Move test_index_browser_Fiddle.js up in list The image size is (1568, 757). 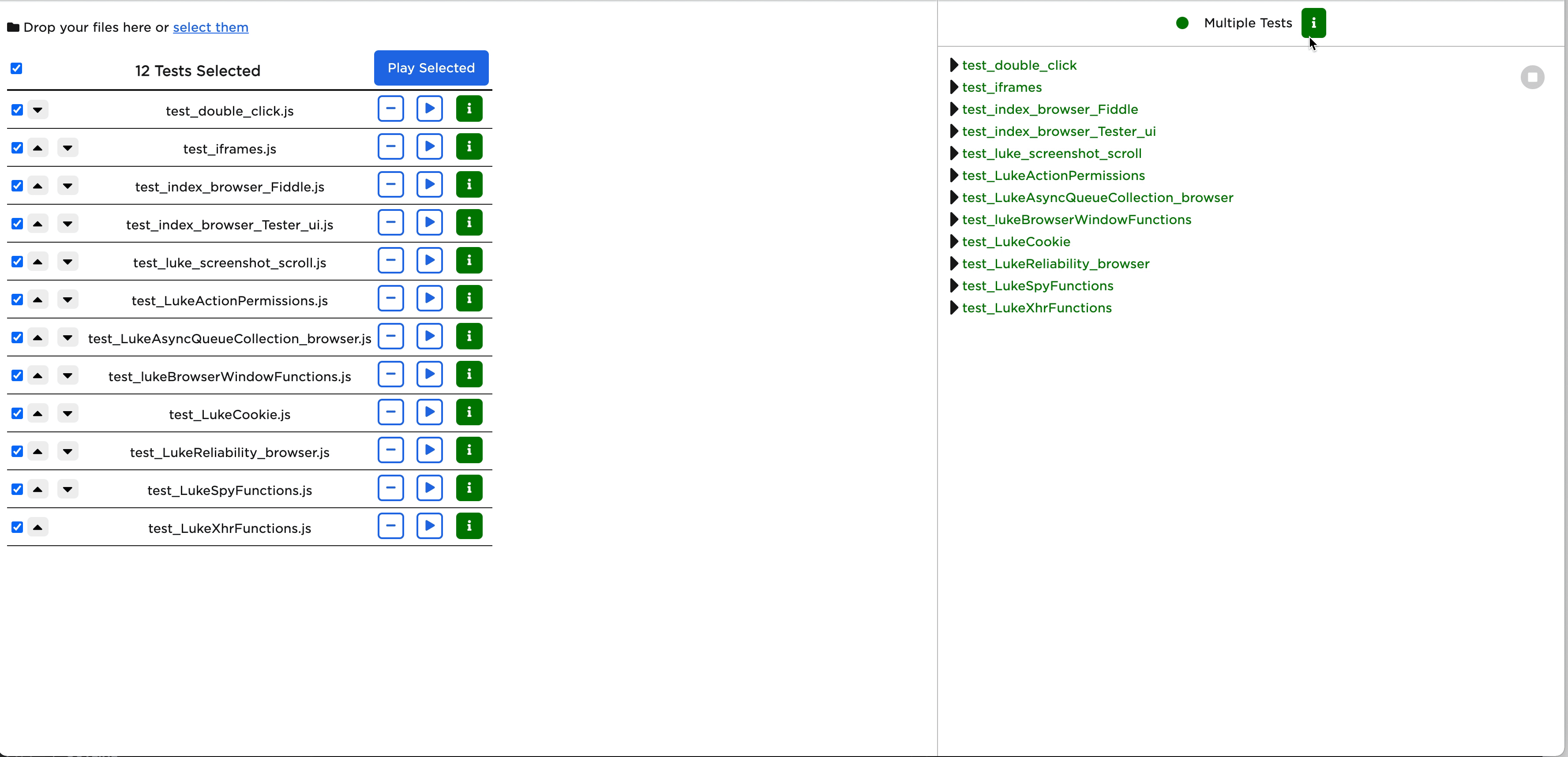click(x=38, y=186)
